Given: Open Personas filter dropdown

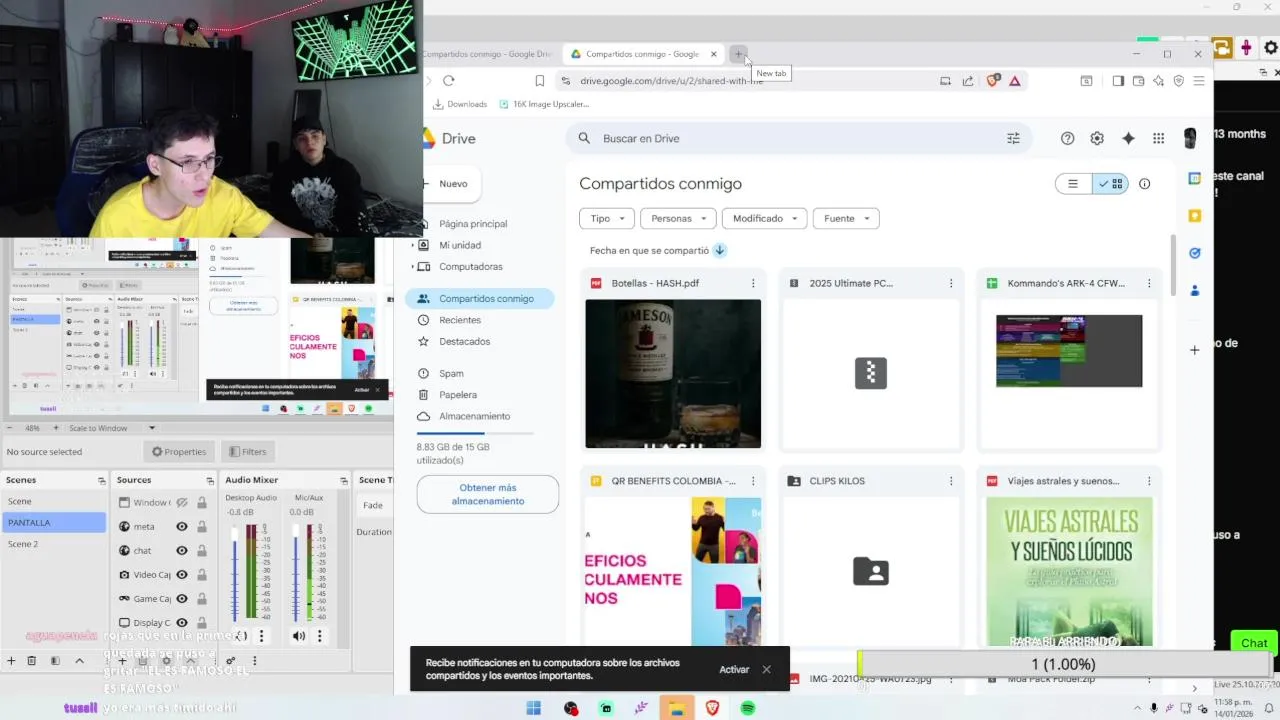Looking at the screenshot, I should click(678, 218).
